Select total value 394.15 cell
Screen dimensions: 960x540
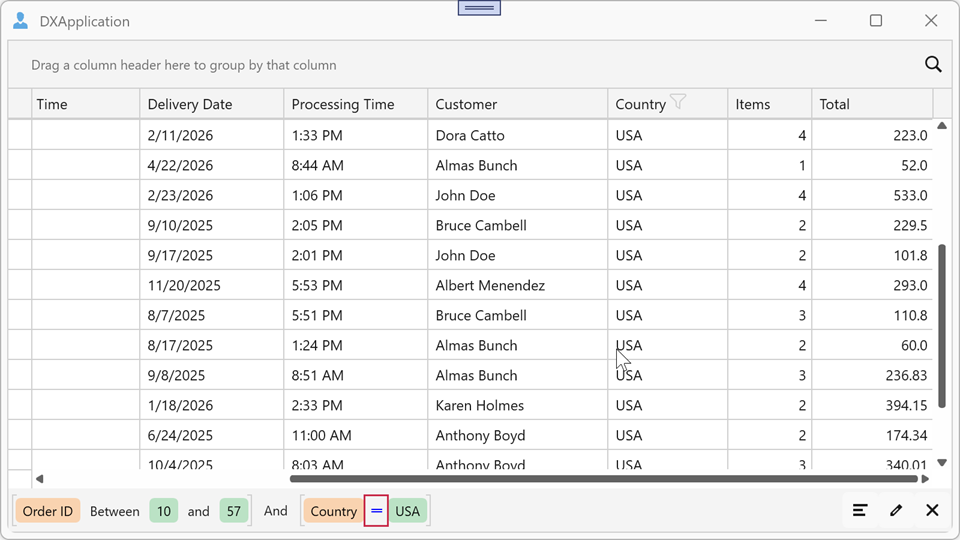pos(872,405)
